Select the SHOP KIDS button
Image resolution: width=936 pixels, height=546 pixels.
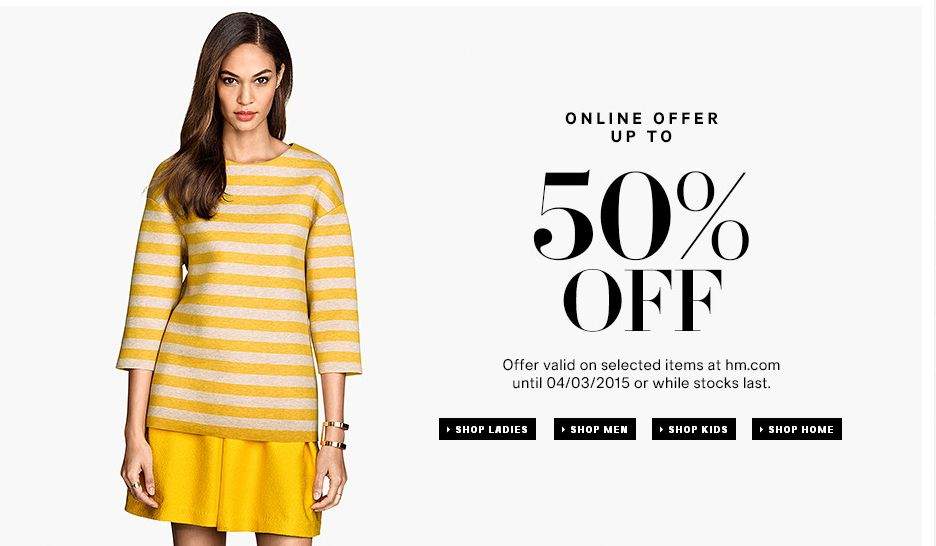pos(694,429)
